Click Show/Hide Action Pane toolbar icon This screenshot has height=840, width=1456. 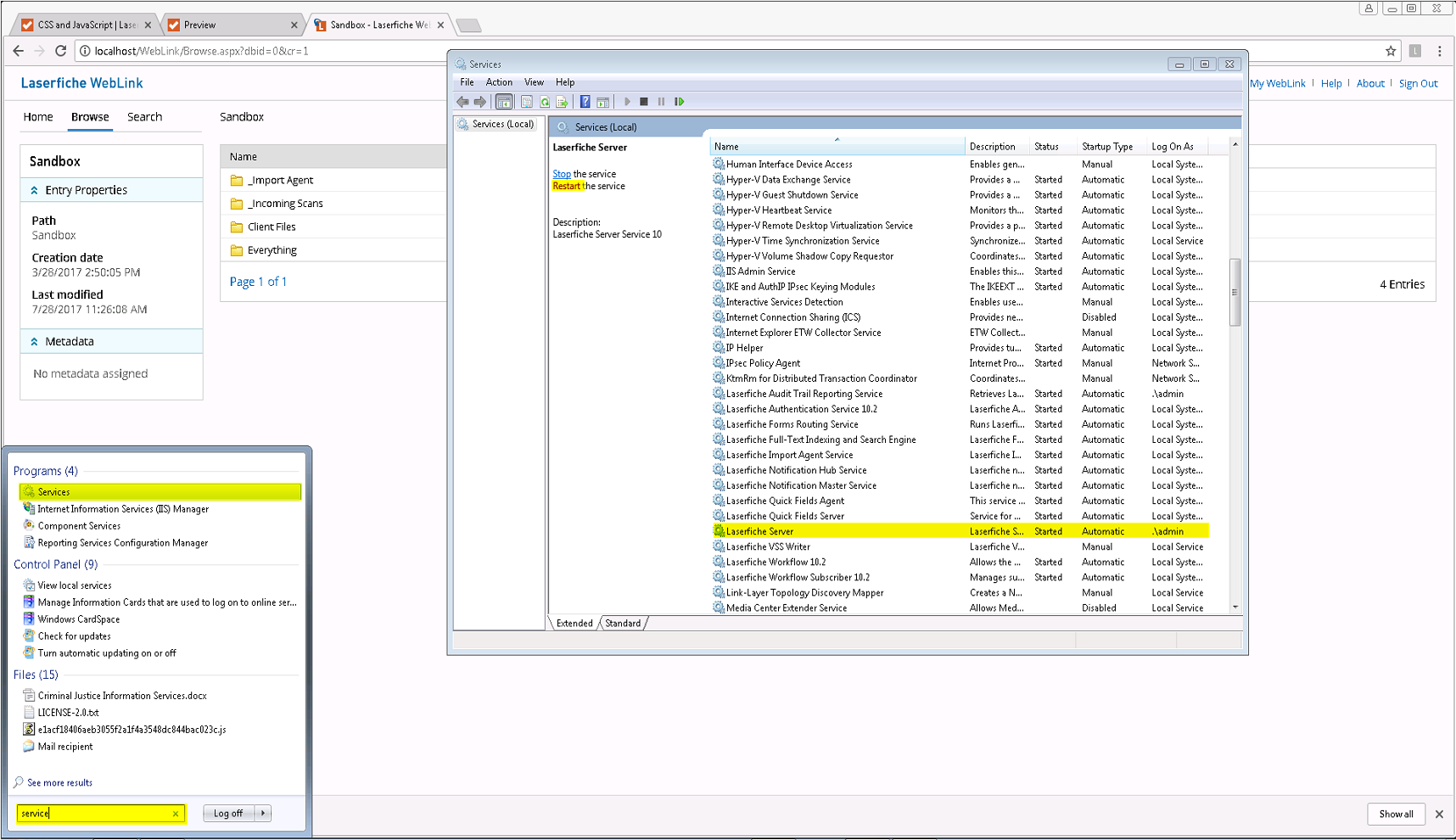602,102
